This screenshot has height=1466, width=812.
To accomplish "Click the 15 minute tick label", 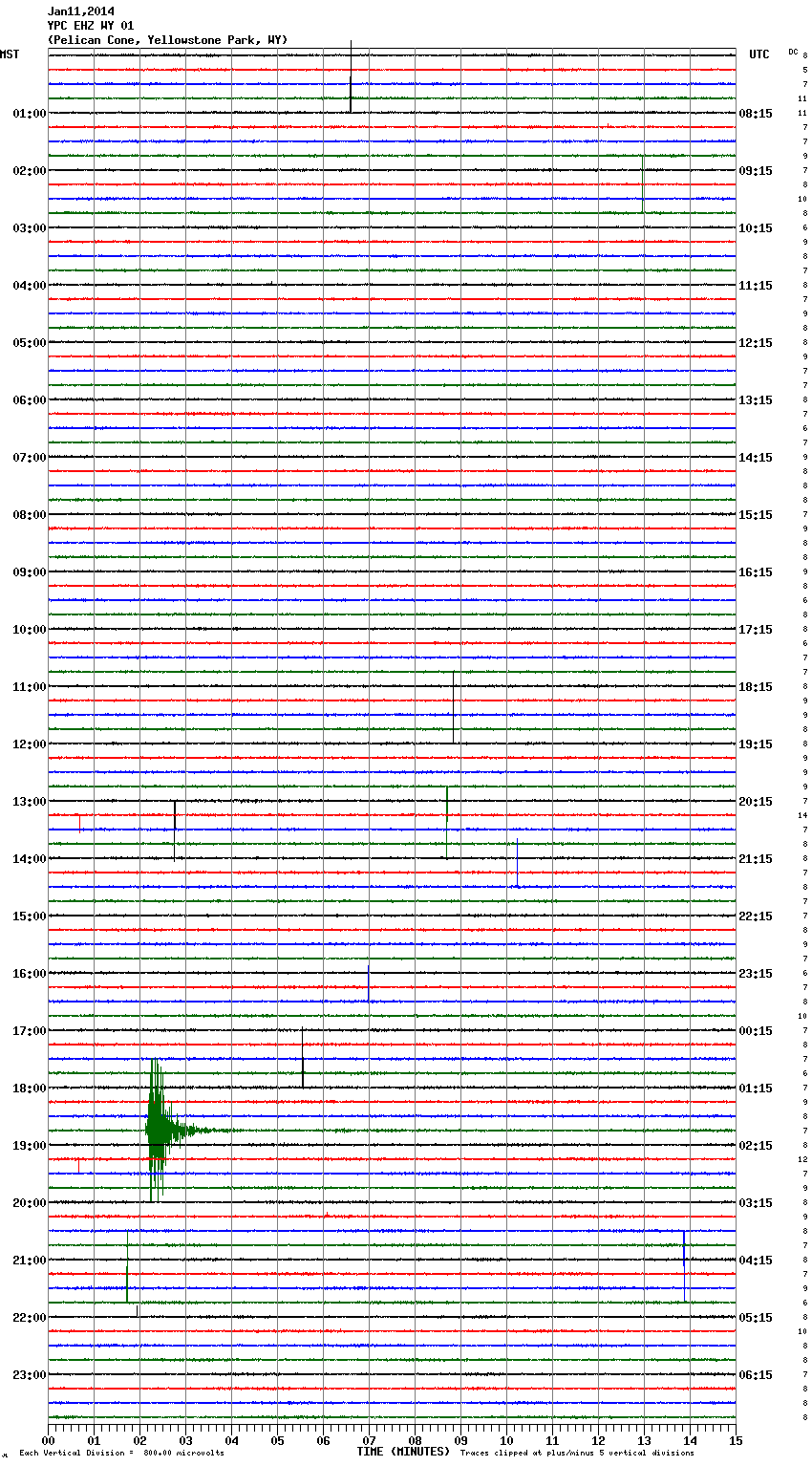I will [736, 1440].
